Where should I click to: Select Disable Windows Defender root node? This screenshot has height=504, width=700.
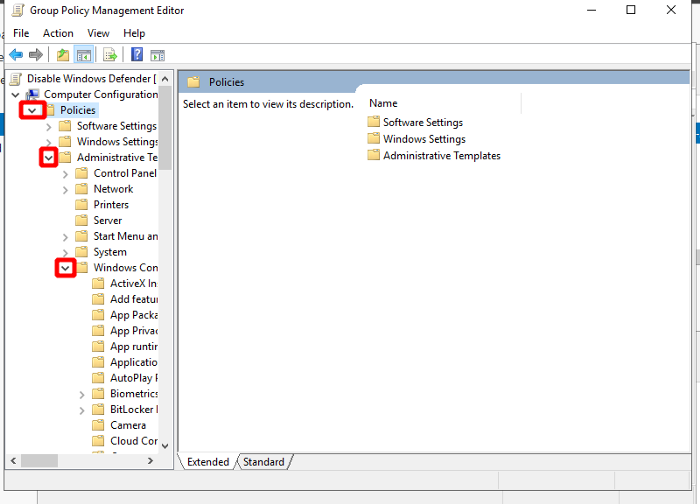pos(92,79)
